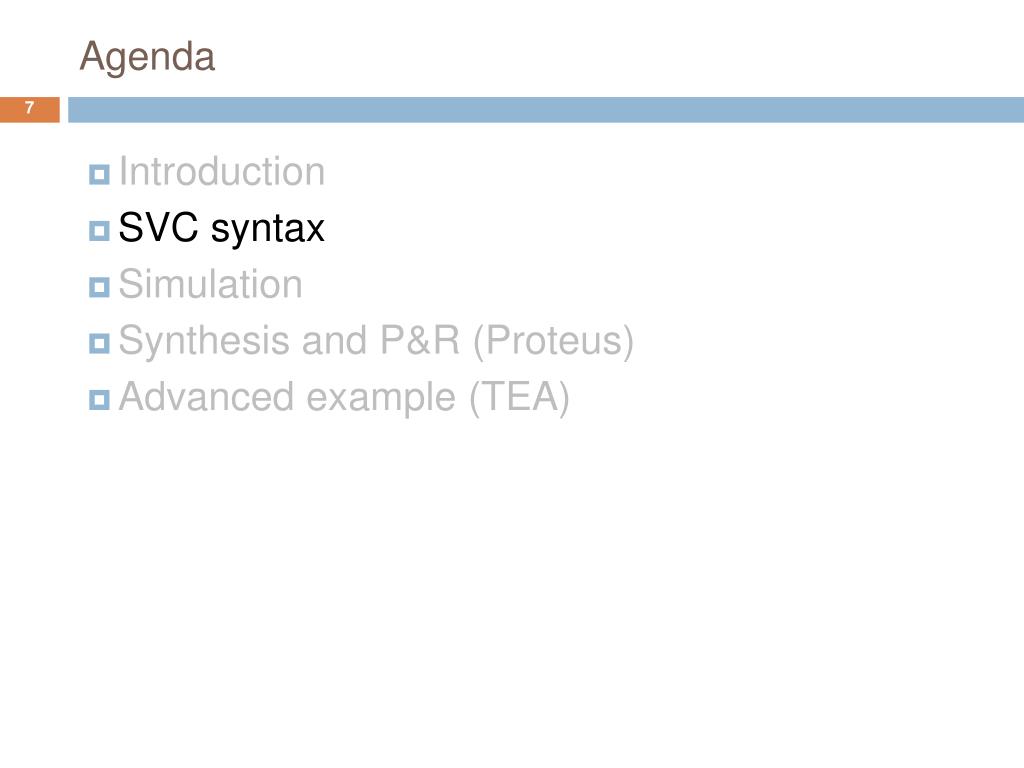Click the blue horizontal header bar

tap(546, 109)
